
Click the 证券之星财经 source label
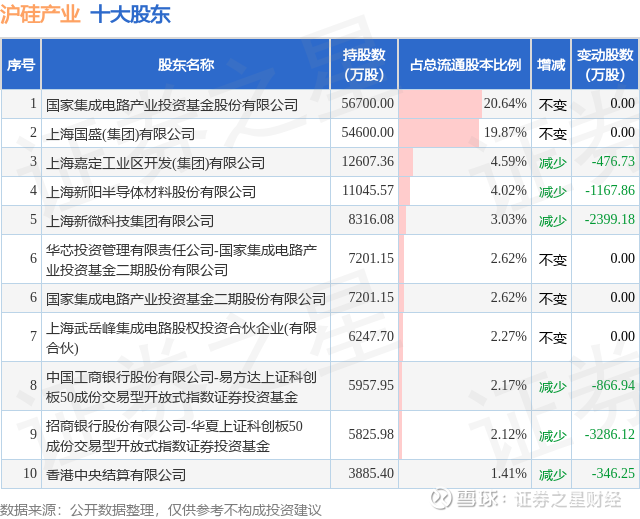pos(568,499)
